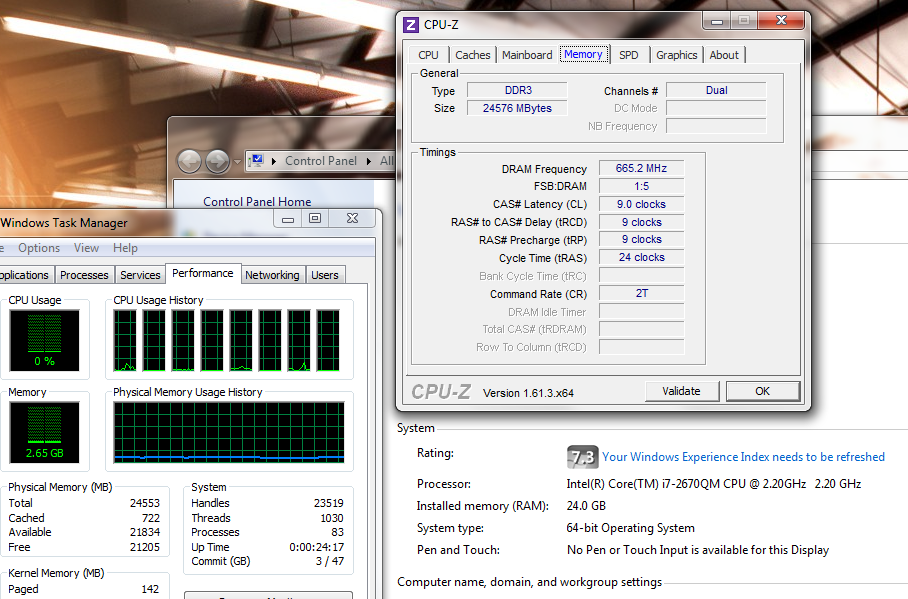Go forward in Control Panel window
Viewport: 908px width, 599px height.
218,161
